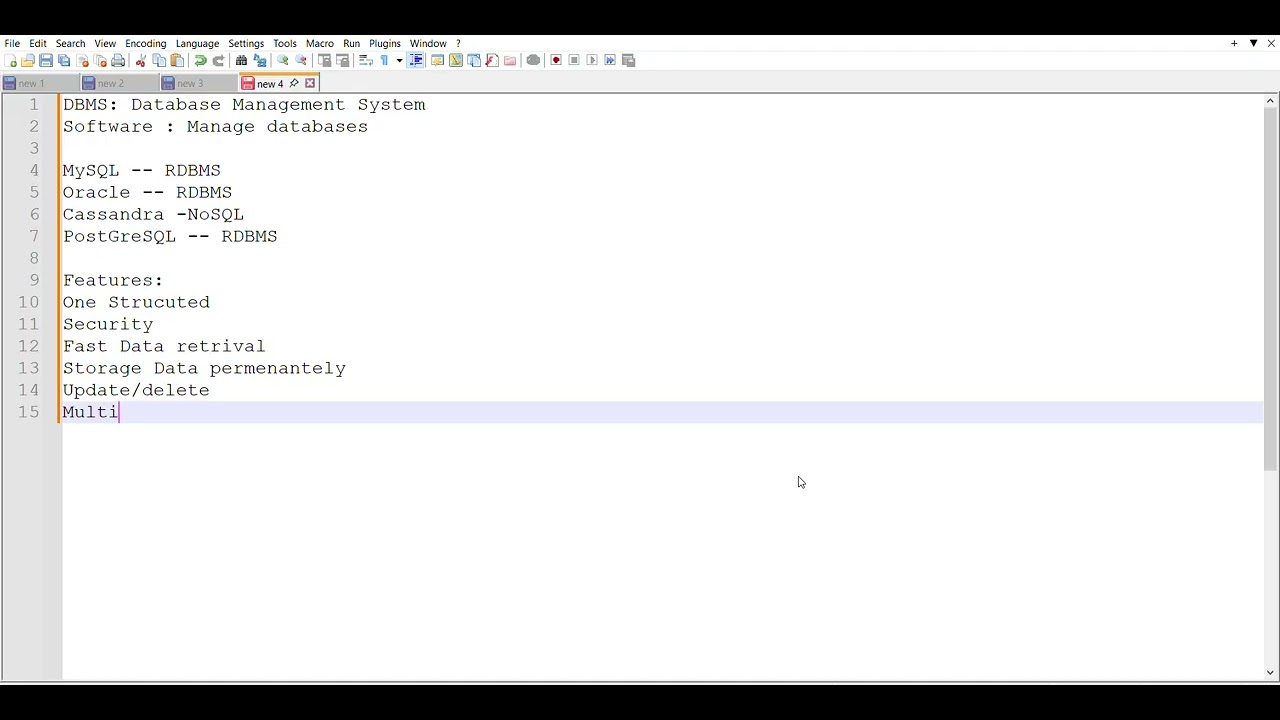The image size is (1280, 720).
Task: Toggle the Document List panel icon
Action: click(474, 60)
